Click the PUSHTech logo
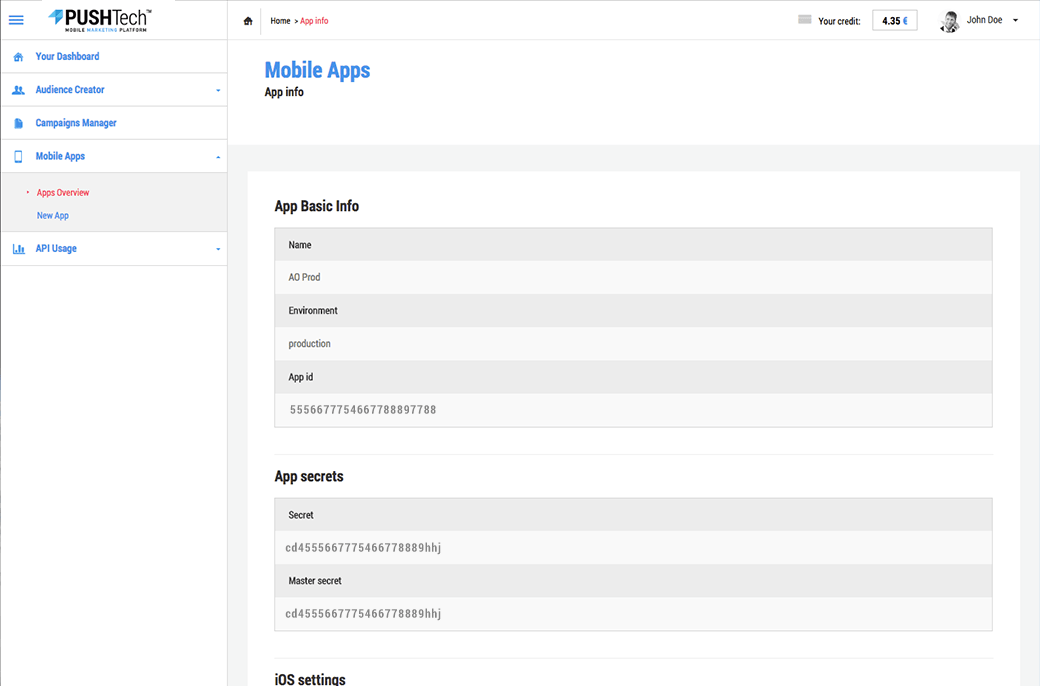Screen dimensions: 1040x686 coord(100,21)
